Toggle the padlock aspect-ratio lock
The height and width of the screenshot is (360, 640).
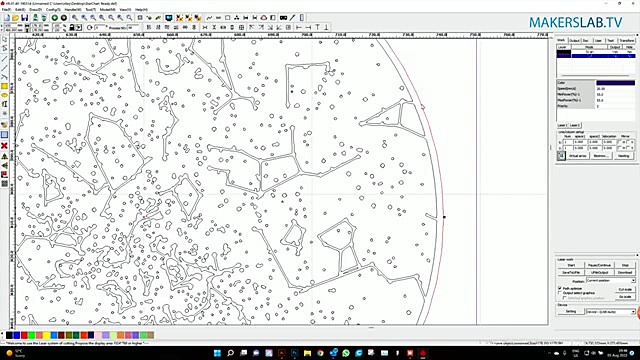click(71, 27)
